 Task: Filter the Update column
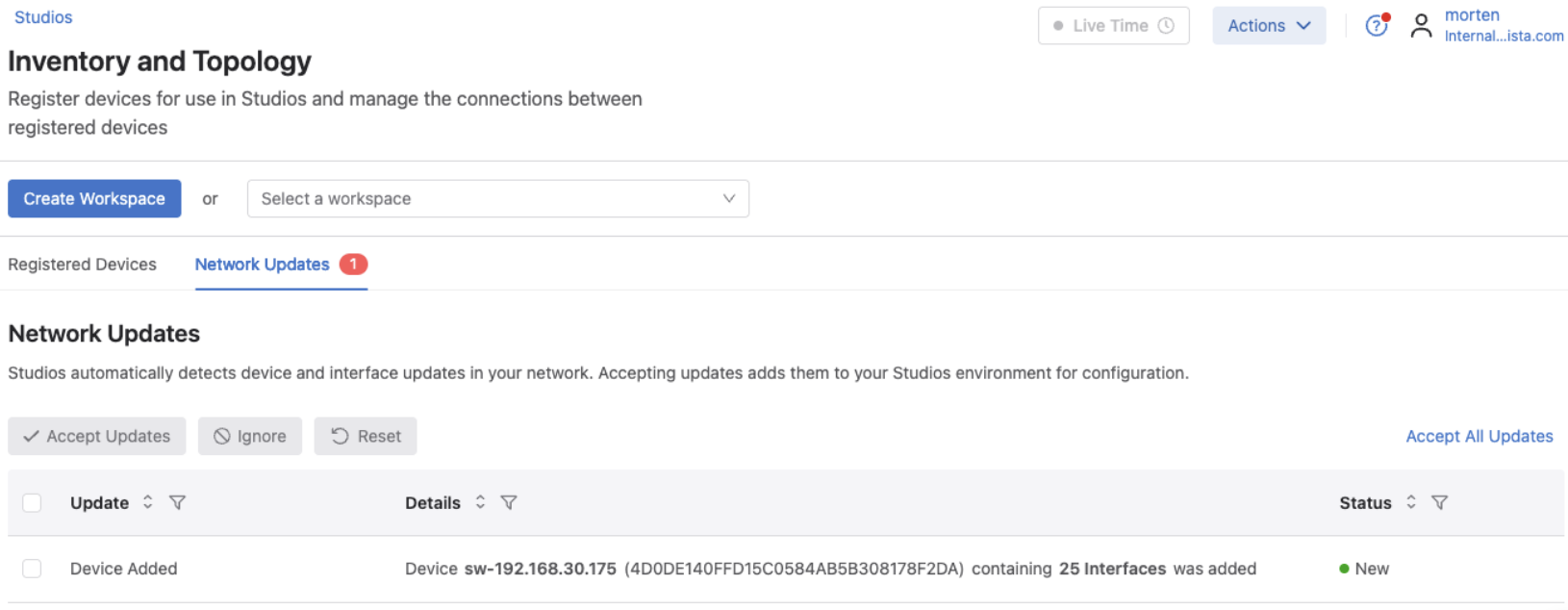177,502
